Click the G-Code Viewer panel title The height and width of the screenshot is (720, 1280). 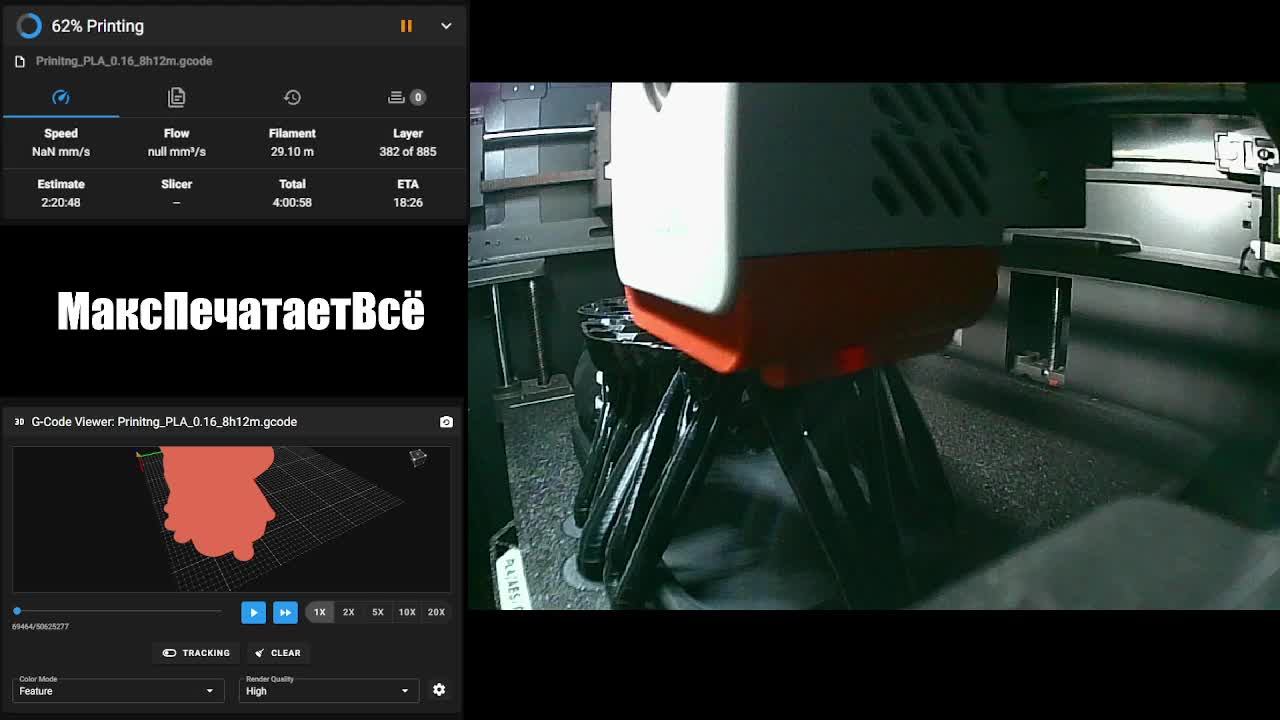coord(164,422)
